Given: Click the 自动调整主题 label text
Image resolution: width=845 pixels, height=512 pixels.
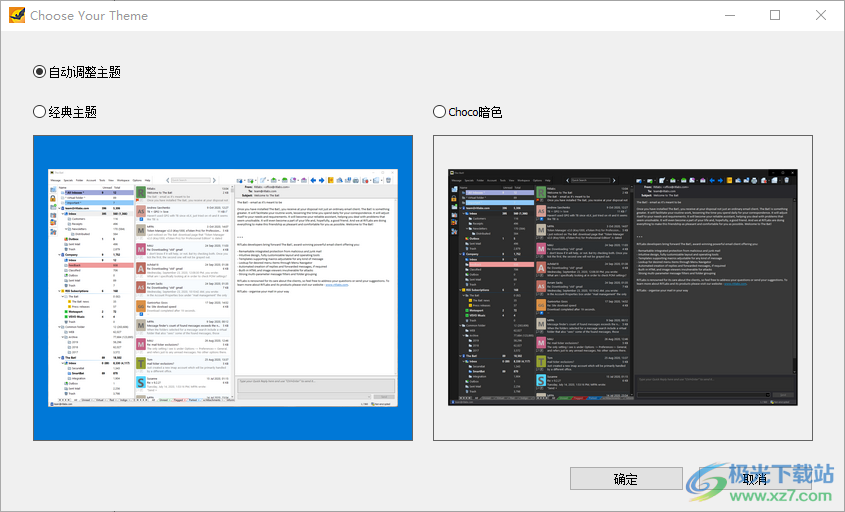Looking at the screenshot, I should (x=85, y=72).
